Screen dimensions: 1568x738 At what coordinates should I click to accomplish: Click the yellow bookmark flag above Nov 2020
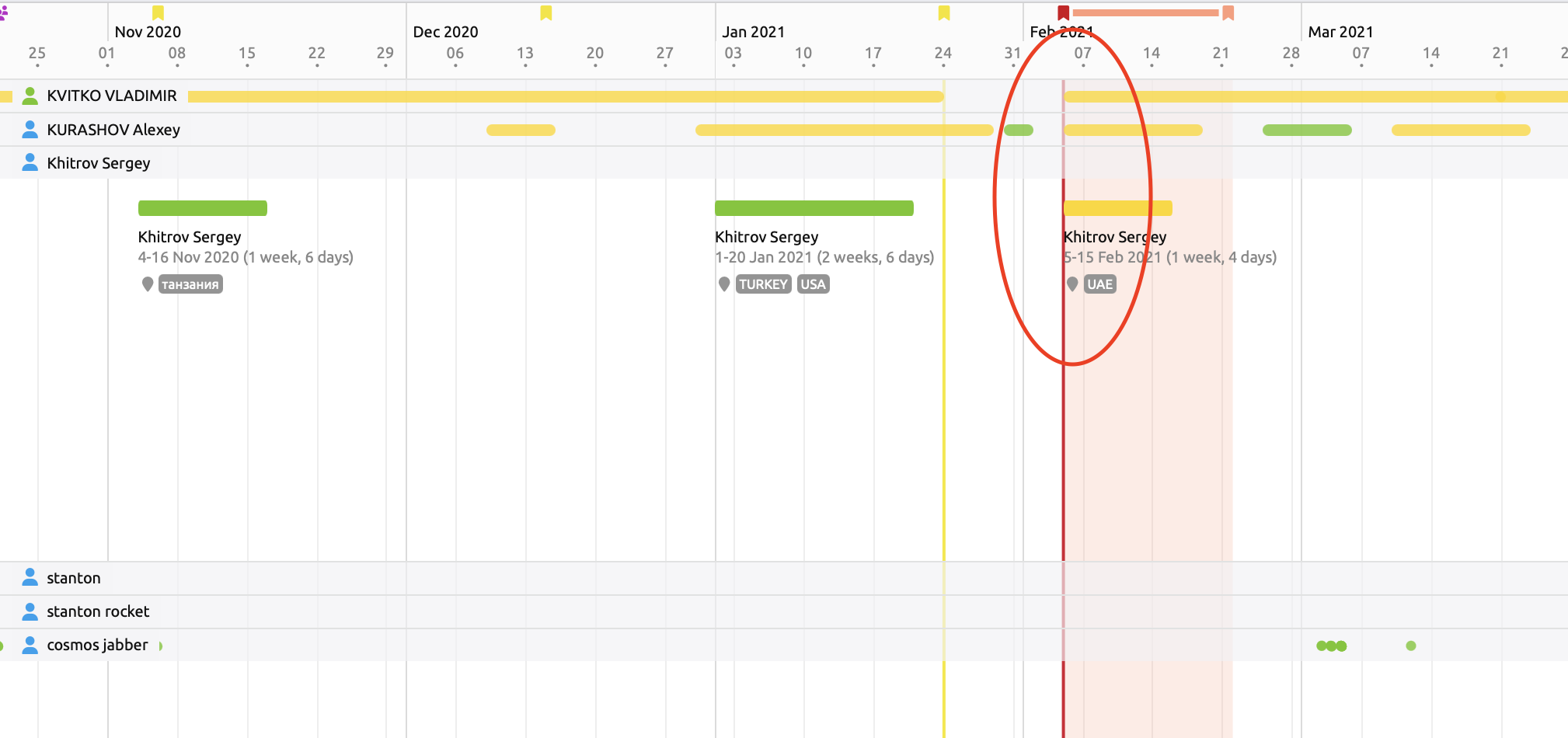[x=158, y=12]
